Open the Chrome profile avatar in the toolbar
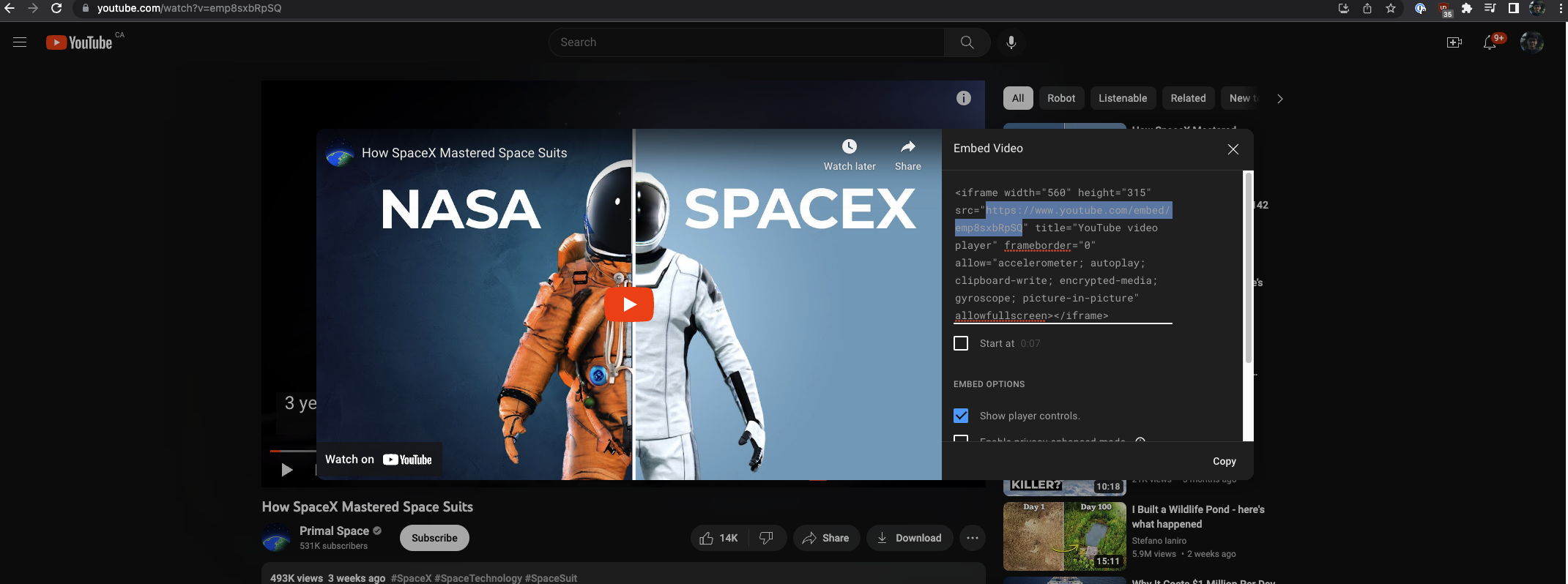 [x=1537, y=8]
